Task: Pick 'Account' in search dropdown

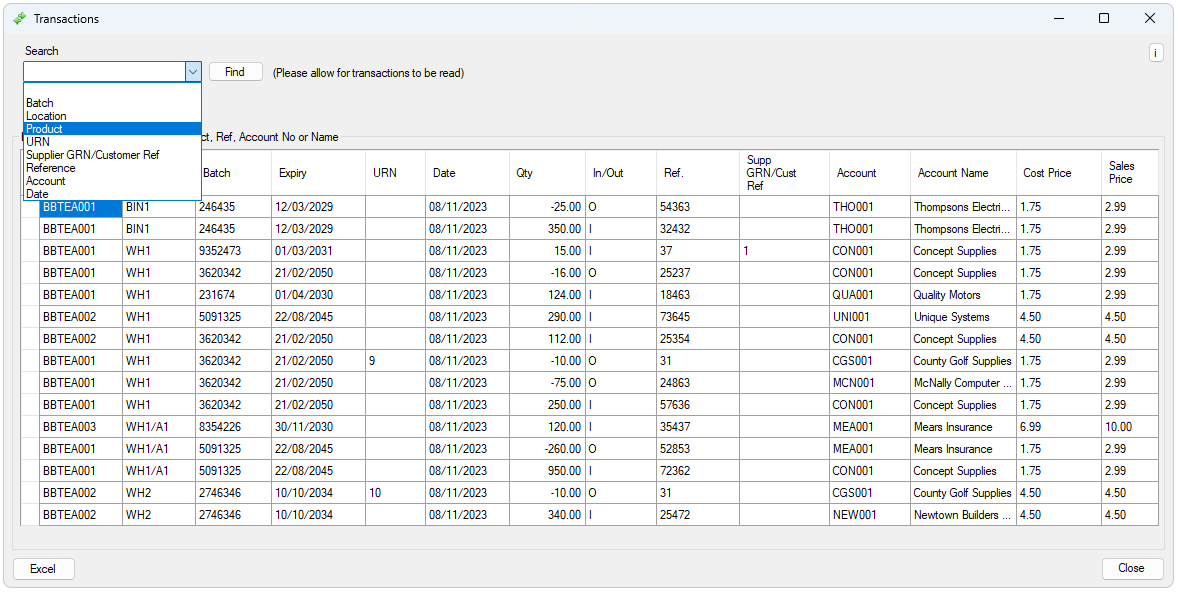Action: click(46, 181)
